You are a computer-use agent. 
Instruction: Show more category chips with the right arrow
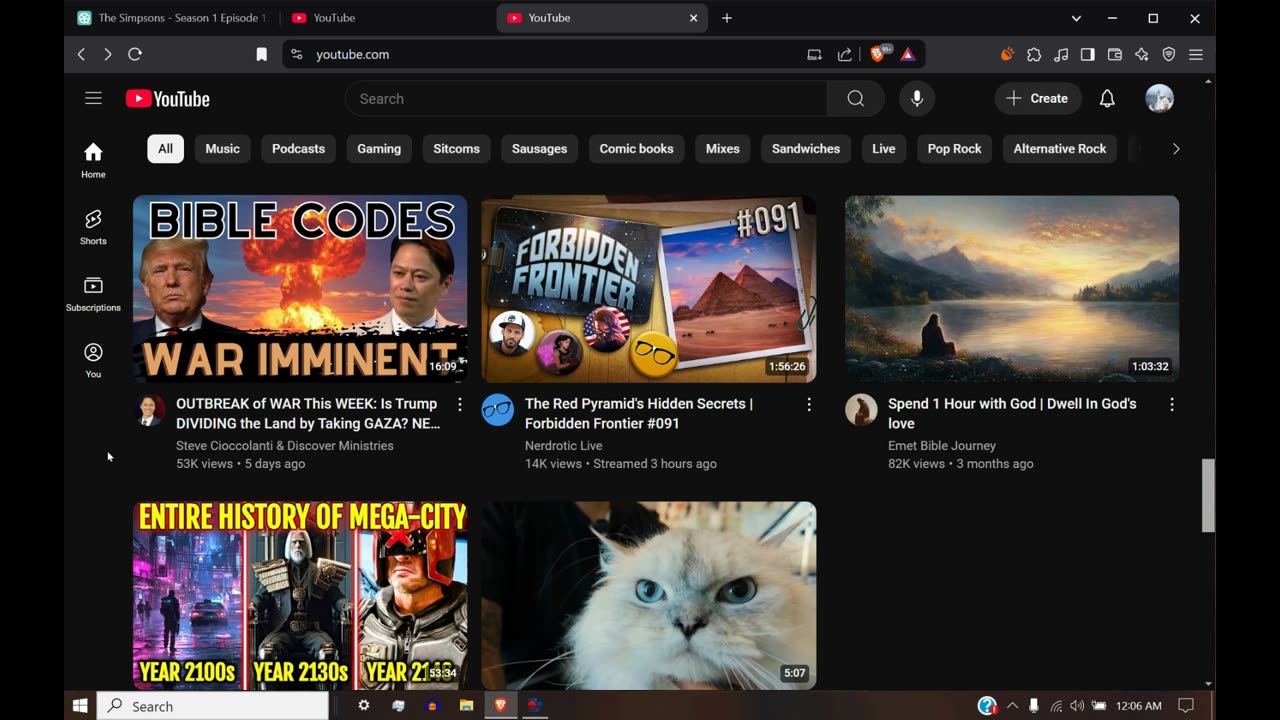[x=1176, y=149]
